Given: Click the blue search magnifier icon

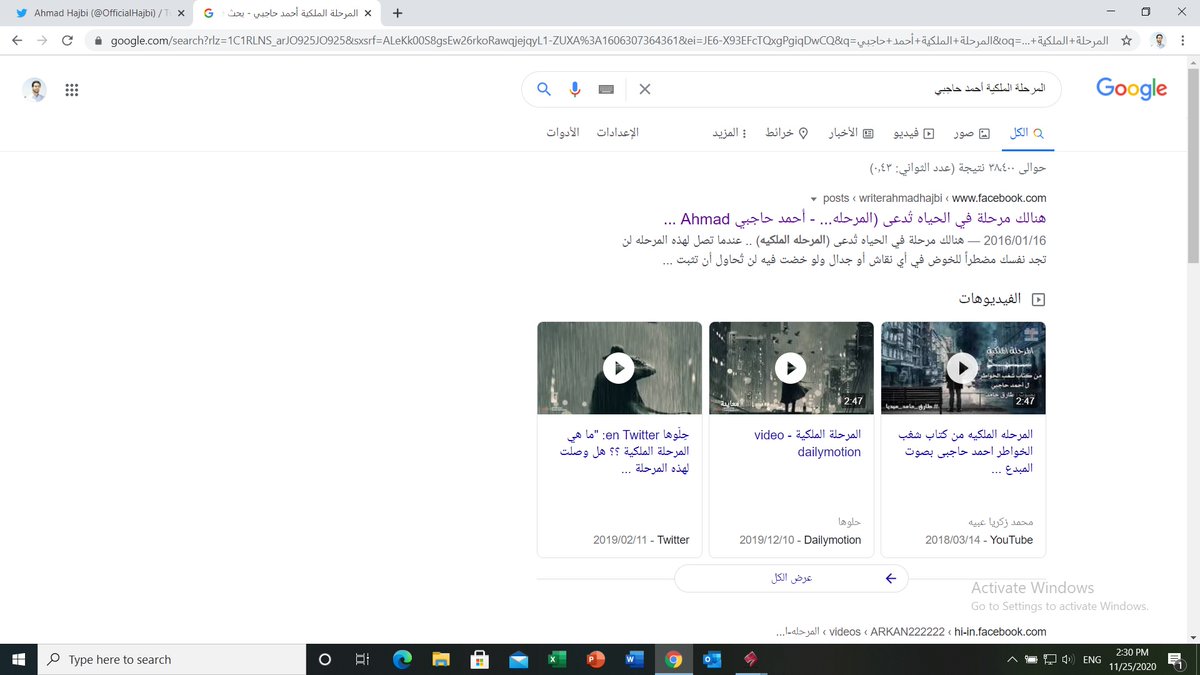Looking at the screenshot, I should (544, 89).
